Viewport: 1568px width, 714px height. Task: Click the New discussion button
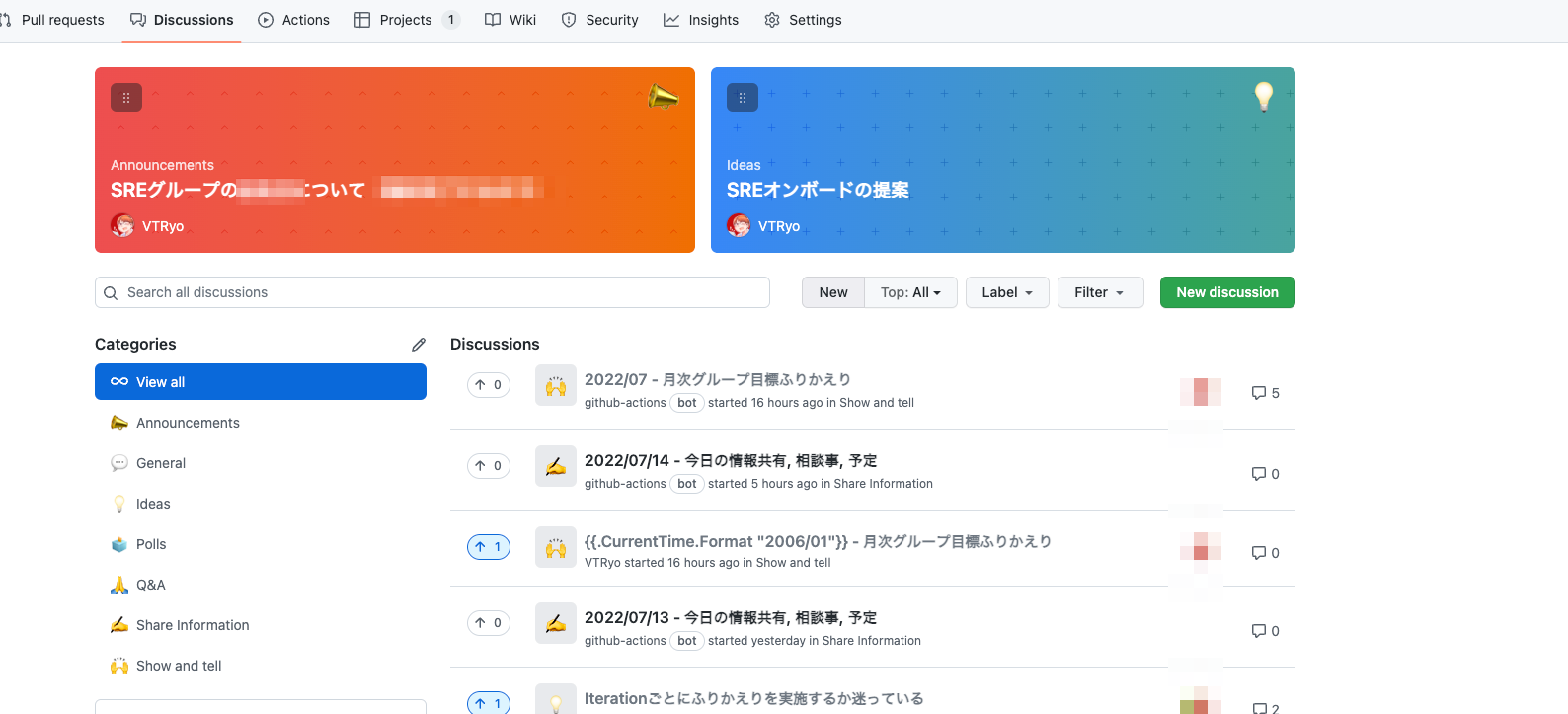point(1227,292)
